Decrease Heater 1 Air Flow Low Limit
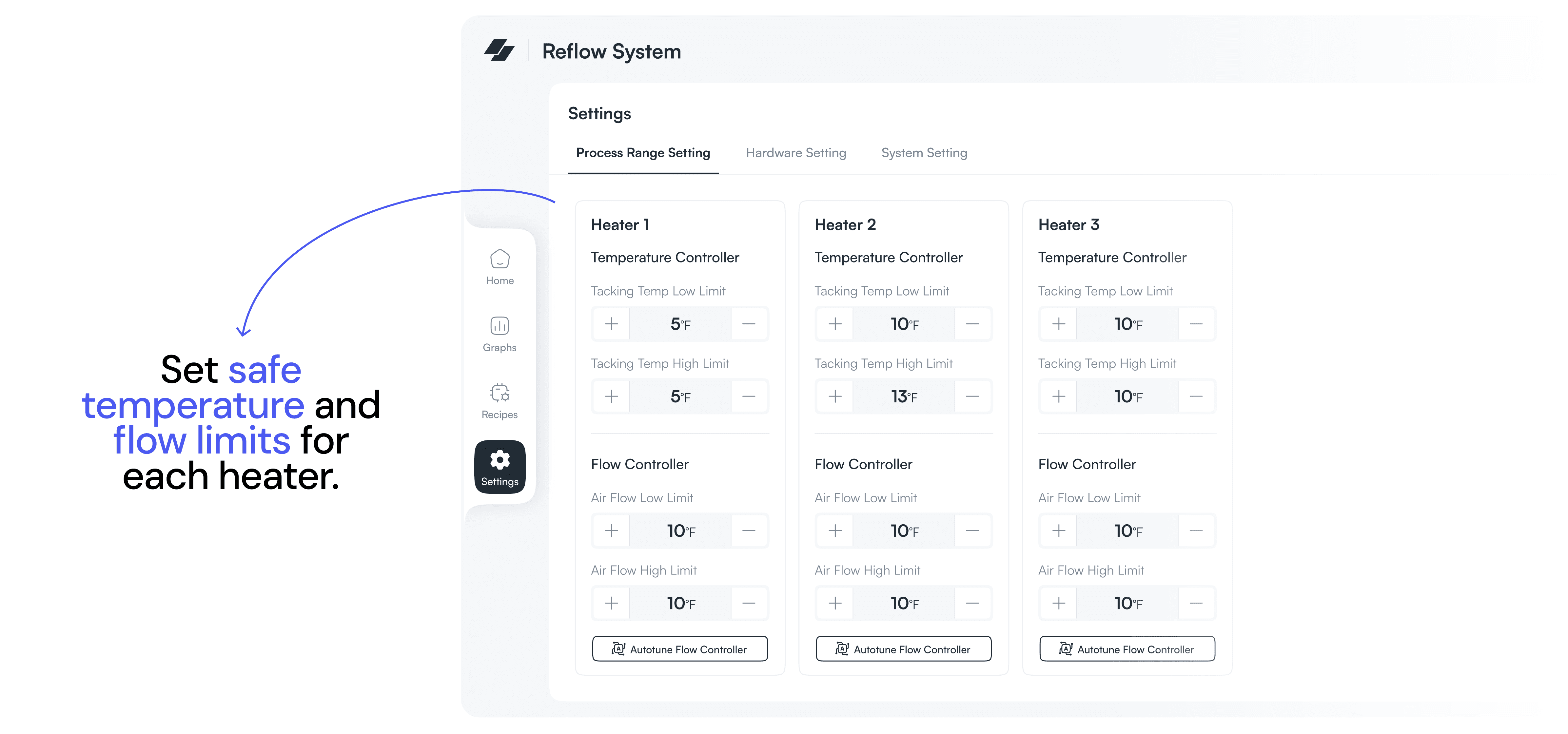This screenshot has width=1568, height=734. pos(749,531)
